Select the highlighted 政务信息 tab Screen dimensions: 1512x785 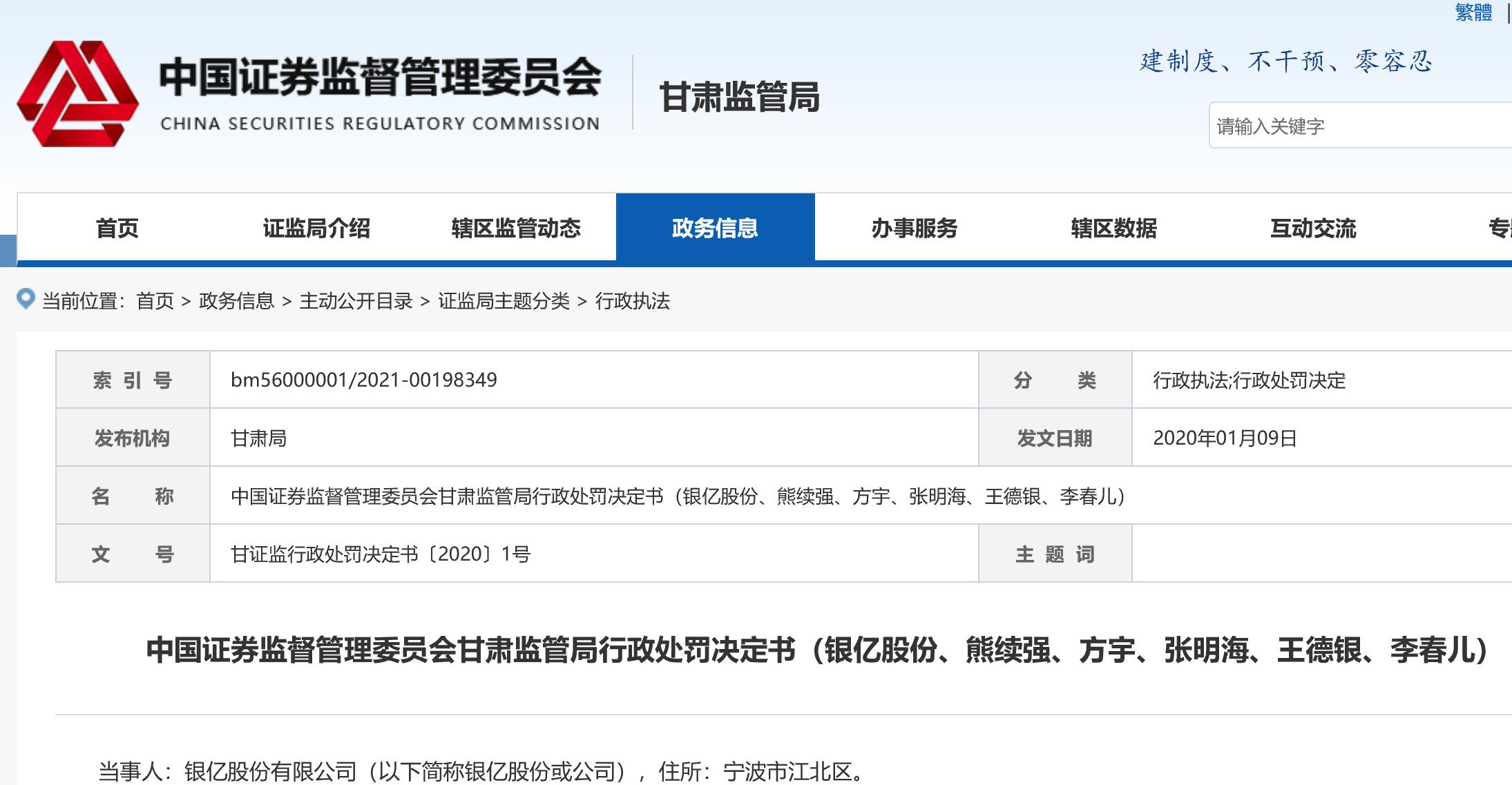(x=715, y=229)
